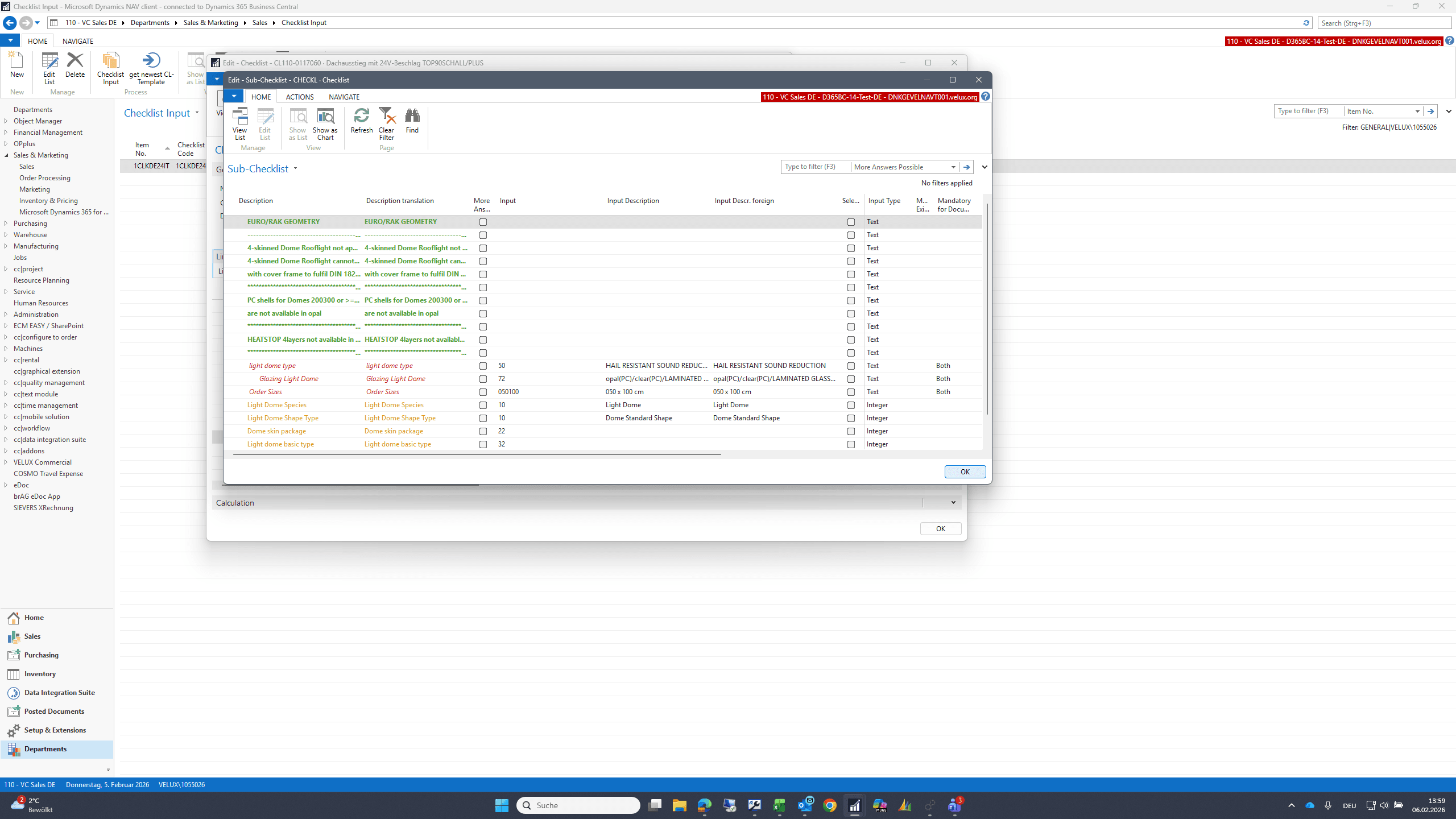Toggle More Answers checkbox for light dome type
The width and height of the screenshot is (1456, 819).
pyautogui.click(x=483, y=366)
